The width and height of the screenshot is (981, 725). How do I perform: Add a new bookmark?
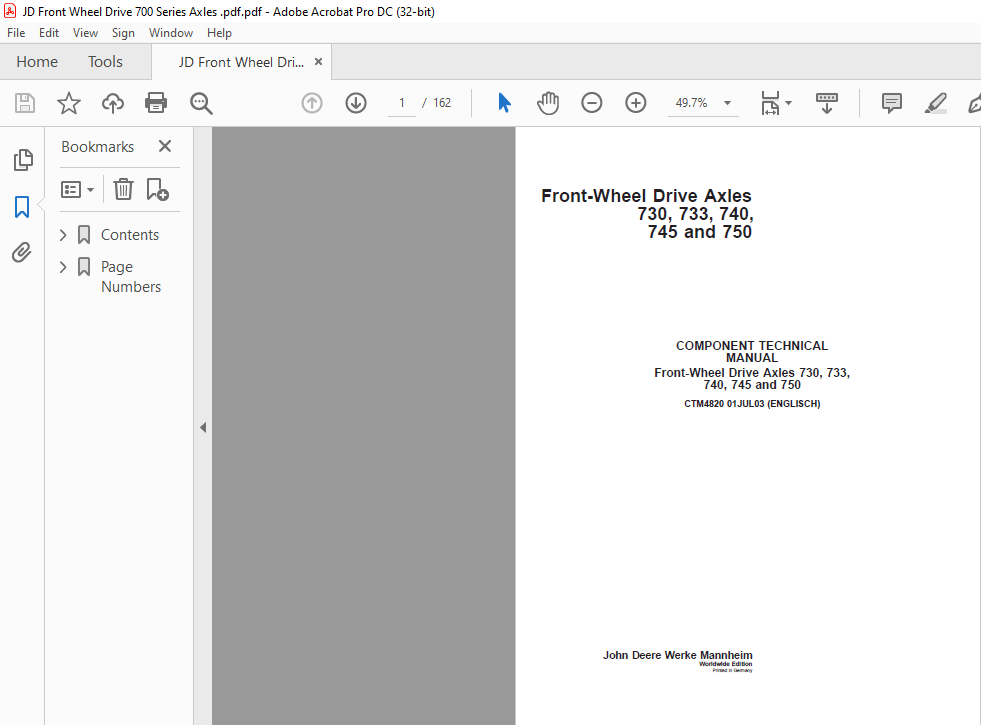(157, 189)
